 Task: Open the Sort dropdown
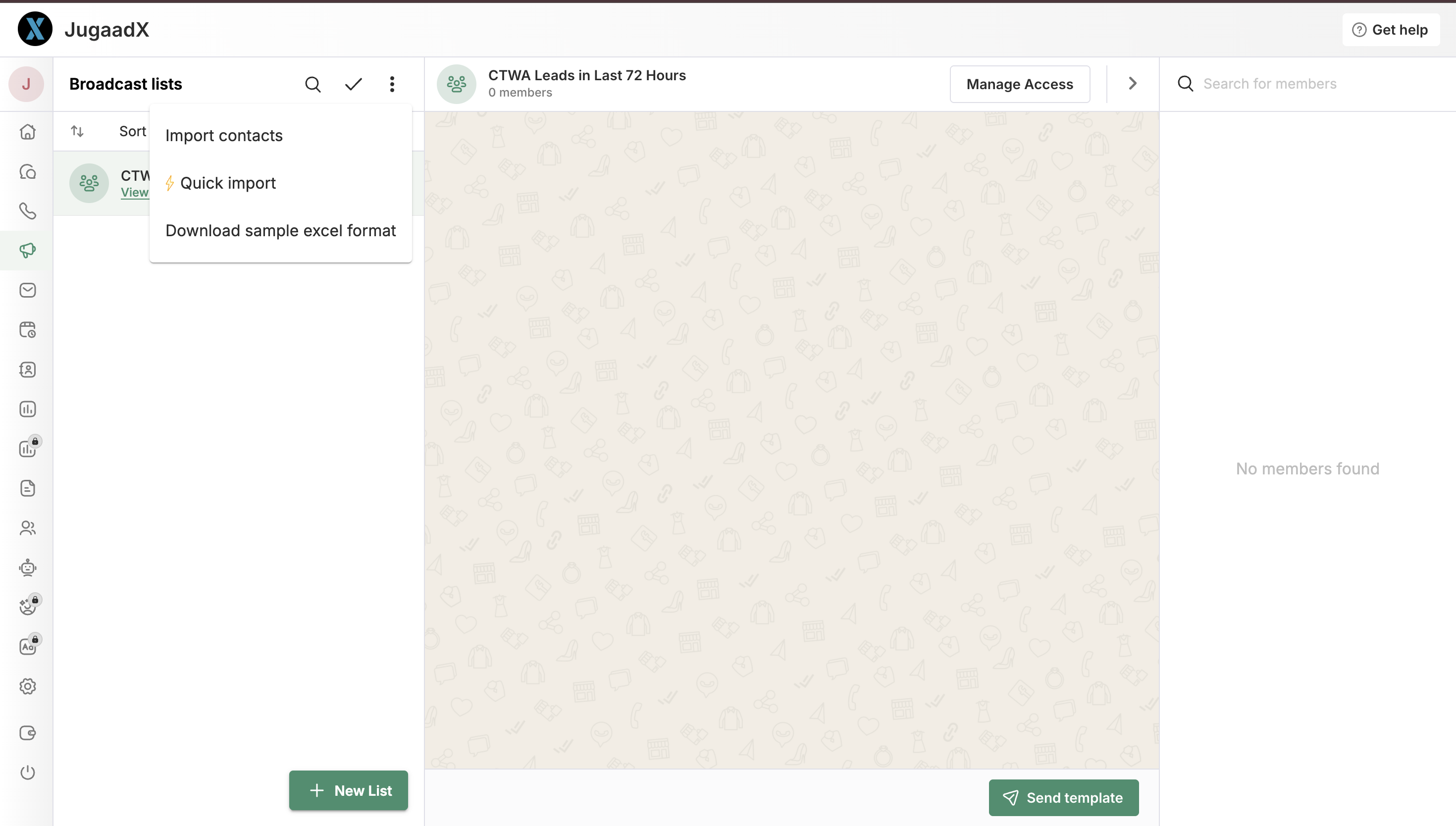pyautogui.click(x=132, y=131)
